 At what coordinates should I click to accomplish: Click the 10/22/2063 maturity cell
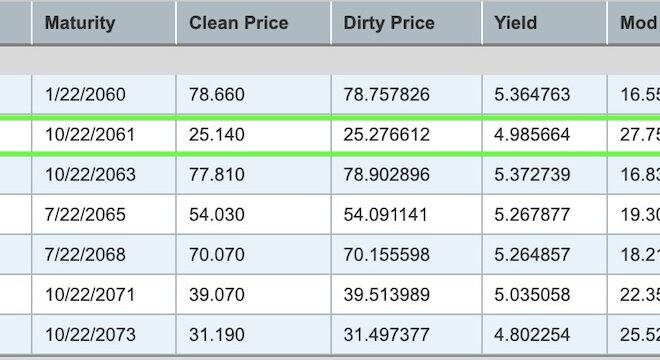coord(104,175)
